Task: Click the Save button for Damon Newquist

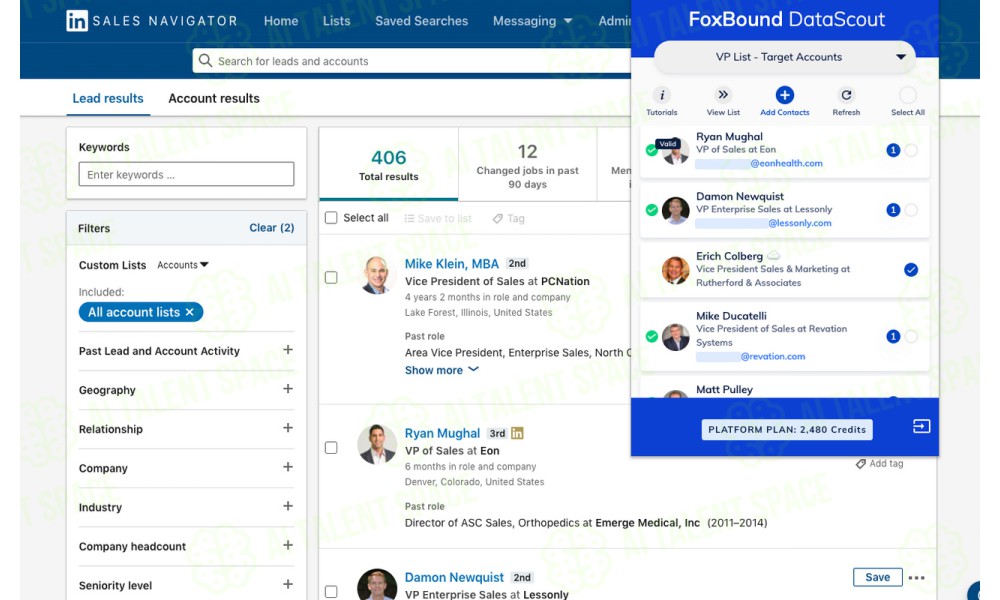Action: (x=878, y=577)
